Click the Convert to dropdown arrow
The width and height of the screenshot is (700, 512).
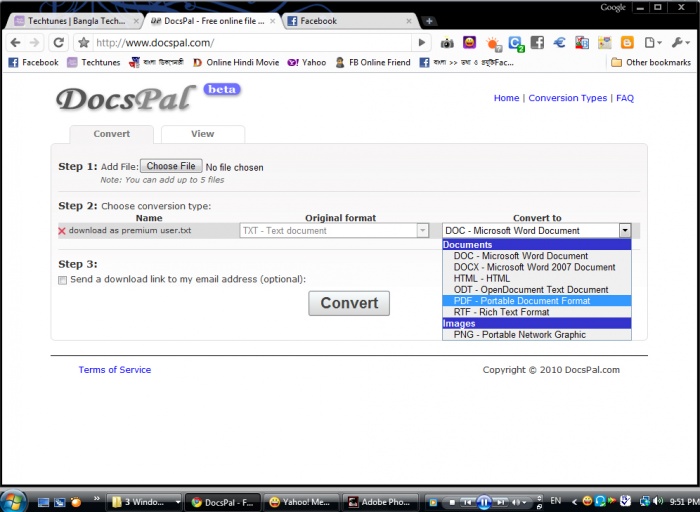coord(625,231)
